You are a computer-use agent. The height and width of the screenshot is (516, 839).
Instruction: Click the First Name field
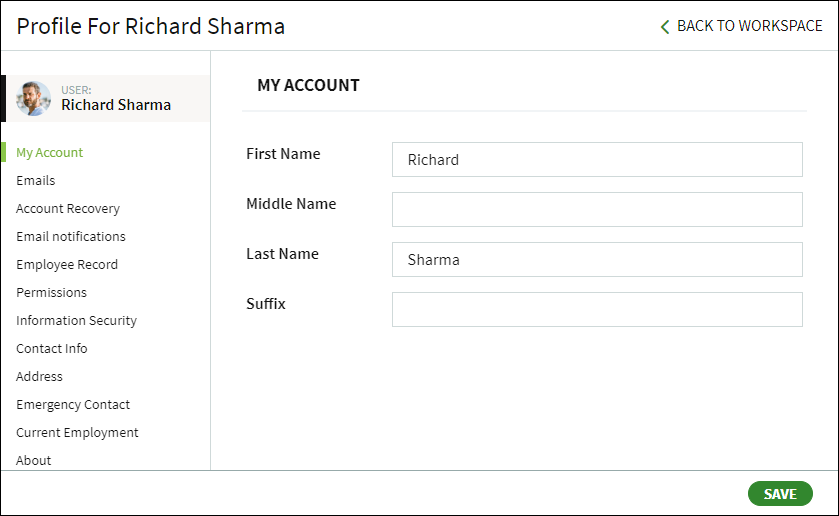coord(597,160)
